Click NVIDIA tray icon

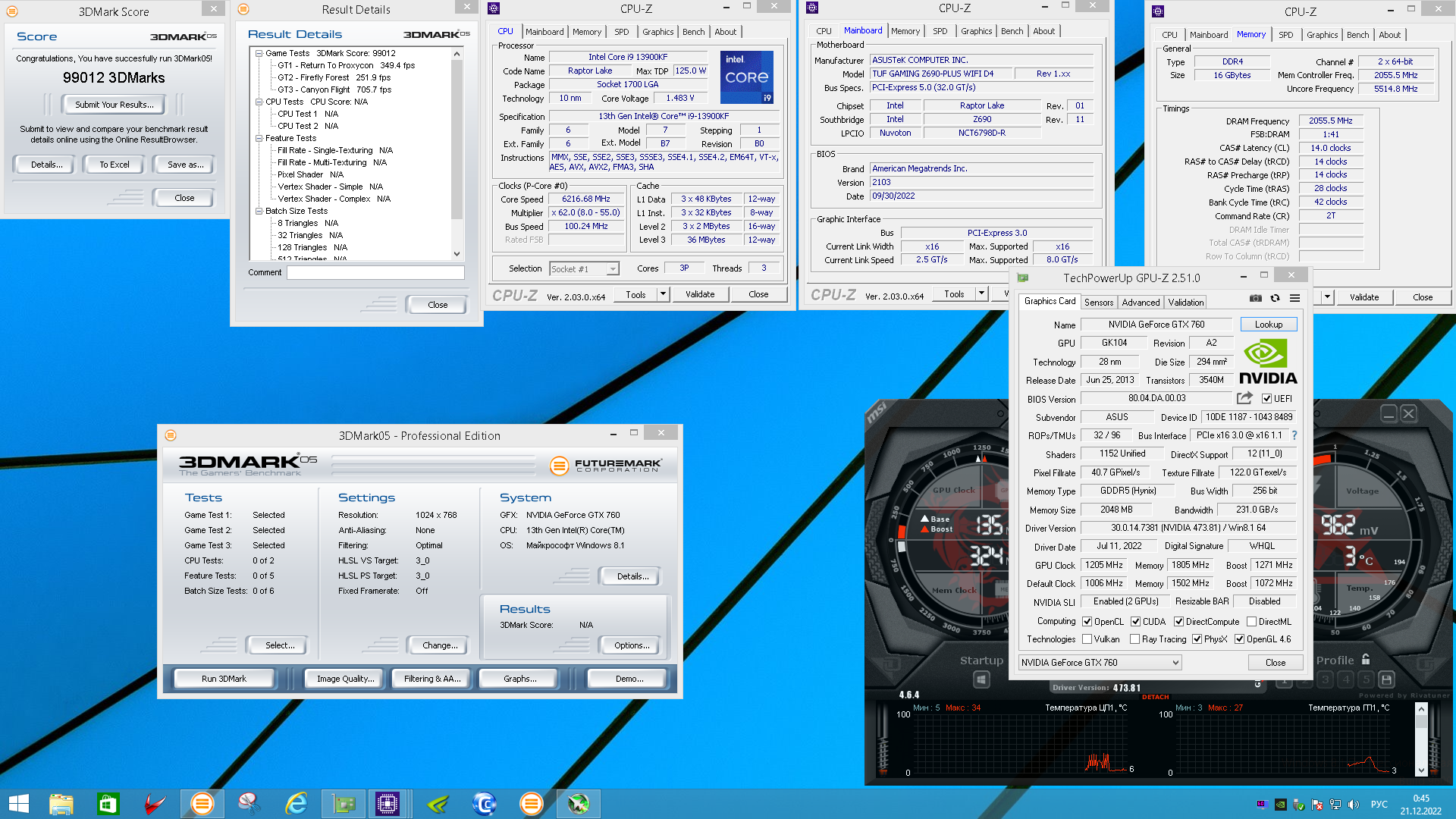click(1280, 805)
